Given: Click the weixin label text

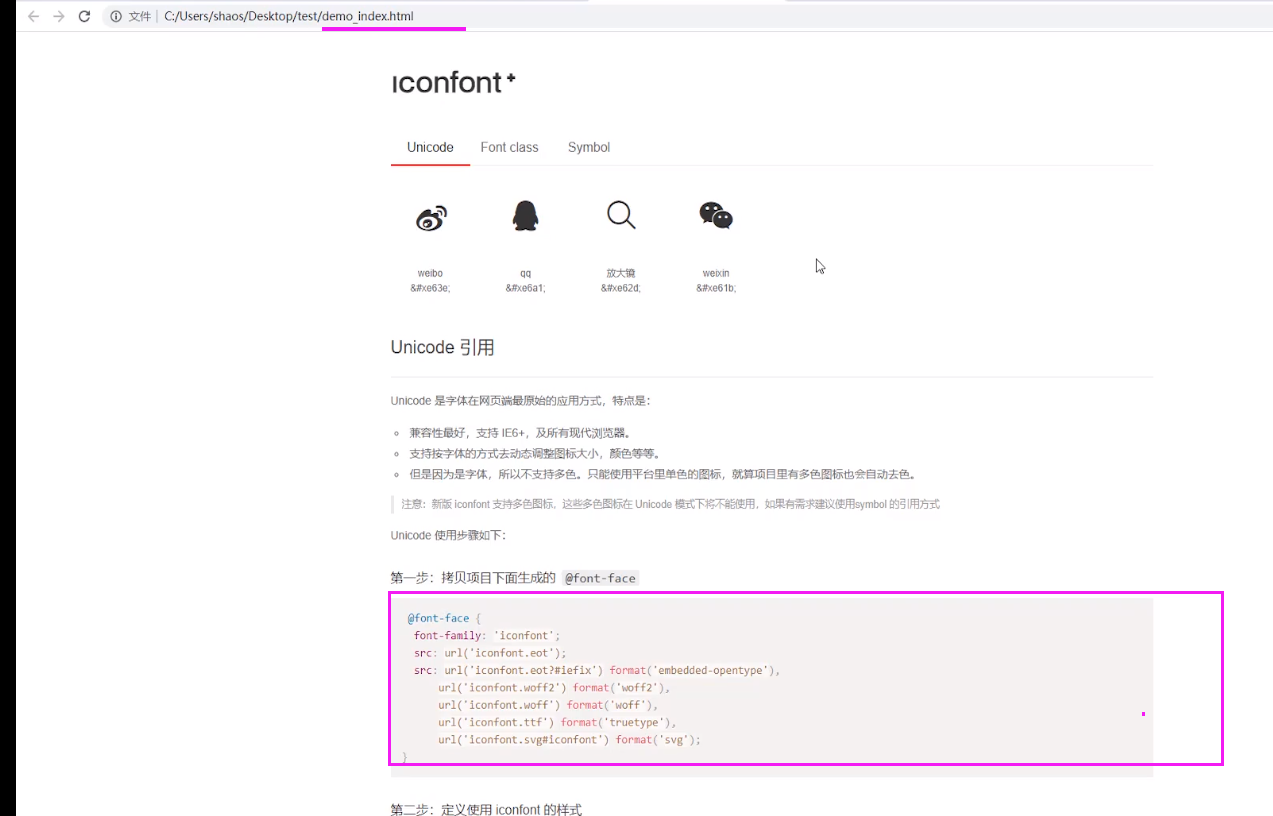Looking at the screenshot, I should click(x=716, y=273).
